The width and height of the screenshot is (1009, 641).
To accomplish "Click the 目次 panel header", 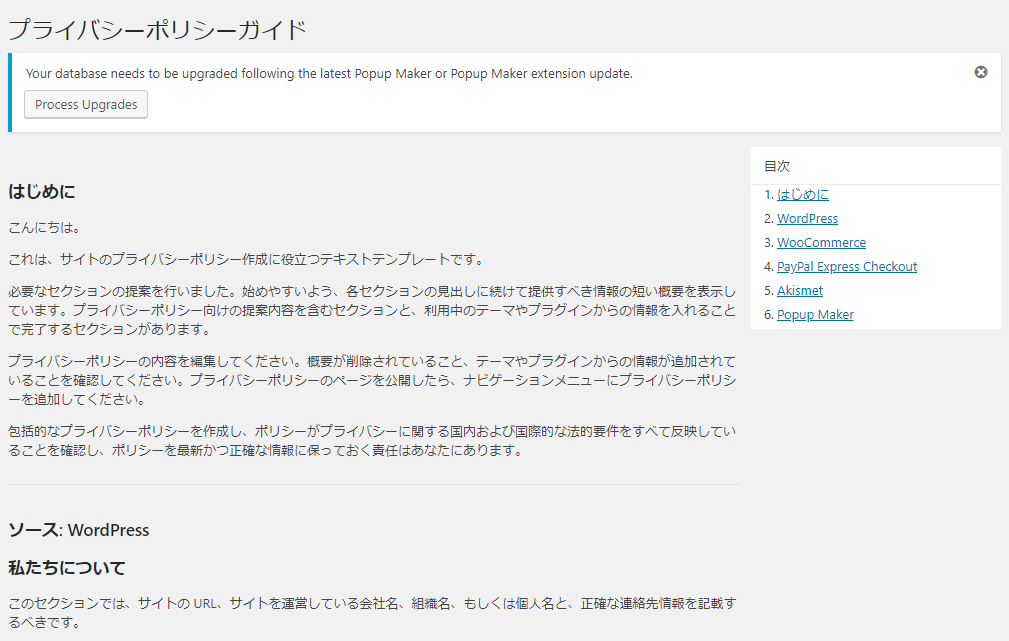I will tap(777, 166).
